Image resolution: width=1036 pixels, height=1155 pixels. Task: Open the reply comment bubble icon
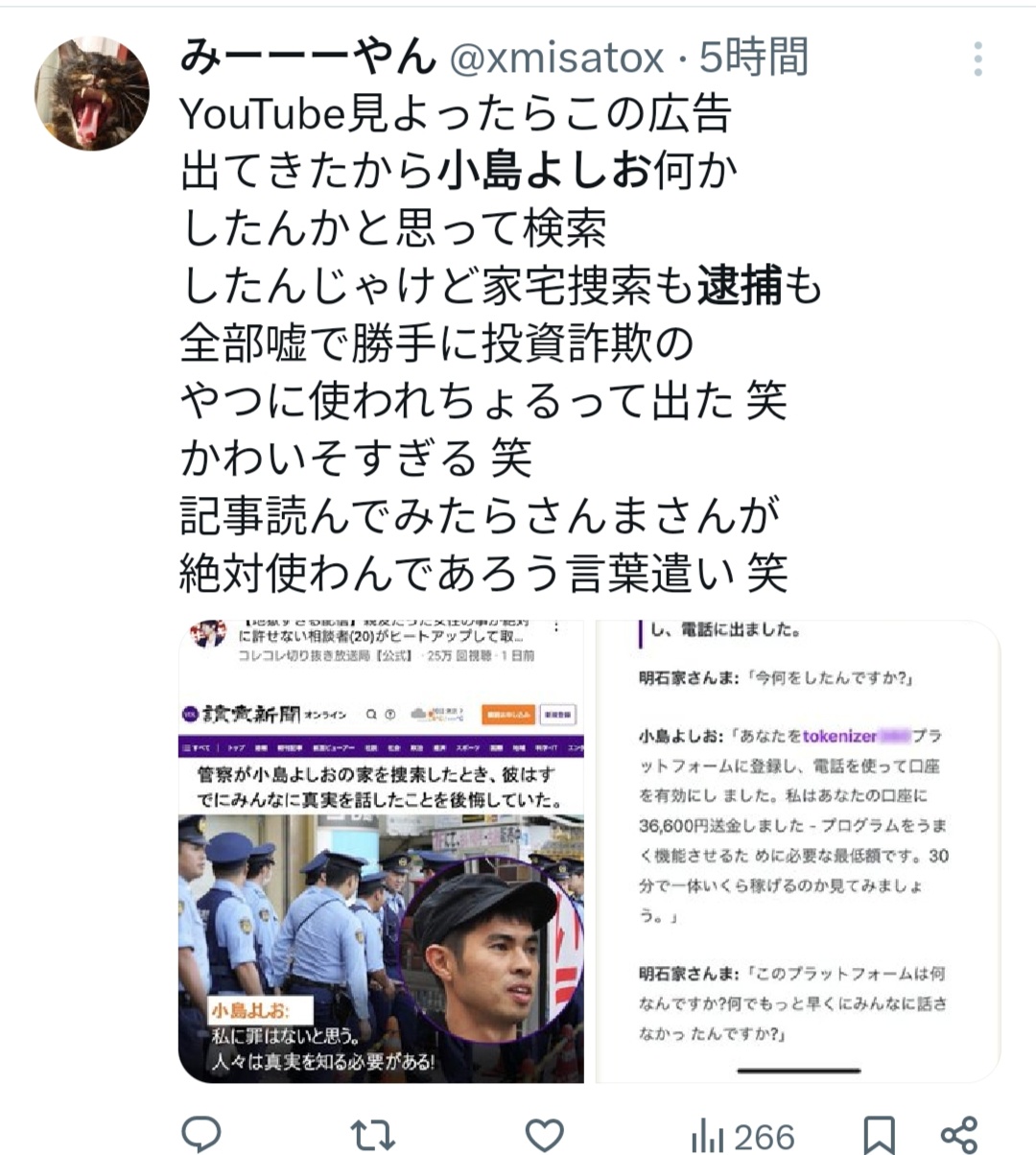201,1135
